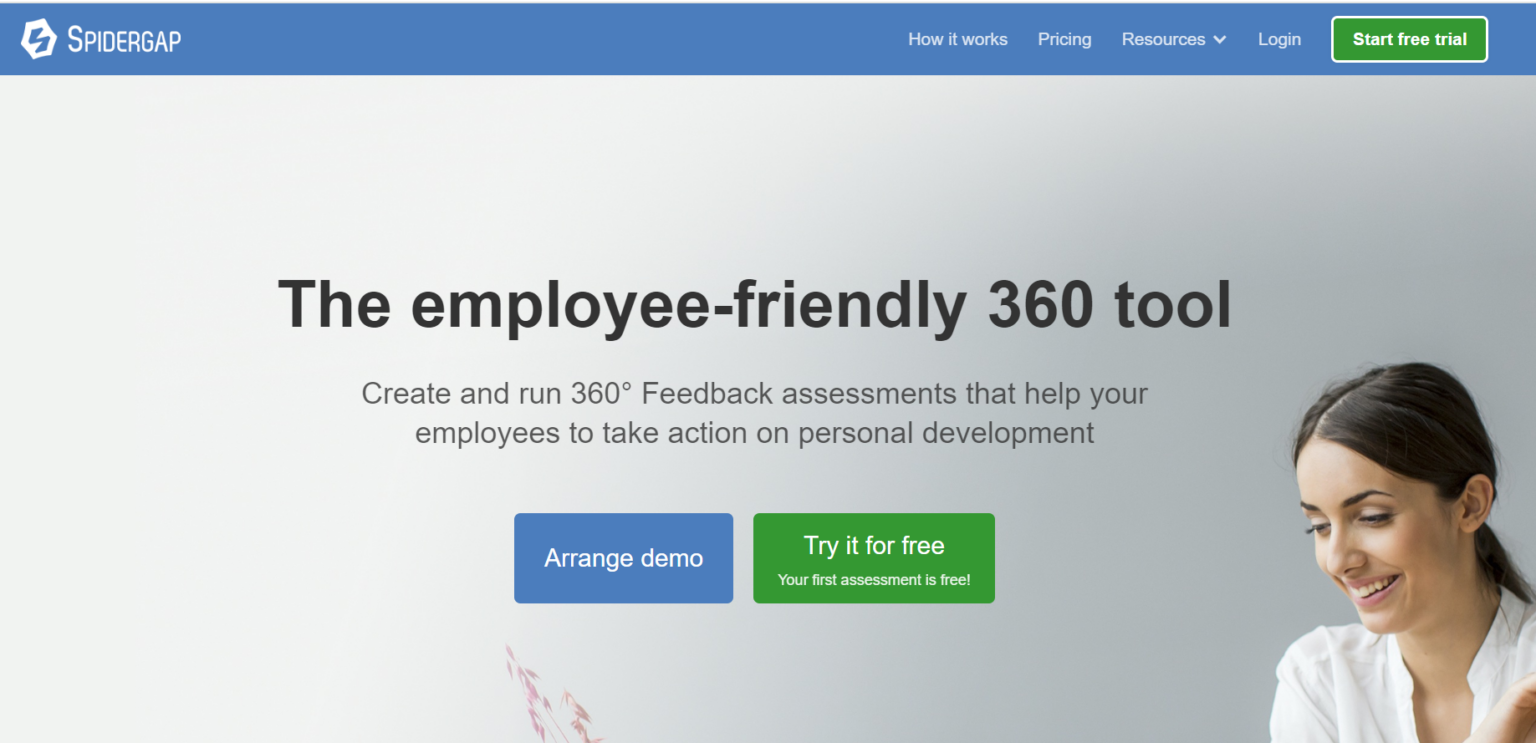Select Login from the navigation bar
Viewport: 1536px width, 743px height.
click(1279, 39)
